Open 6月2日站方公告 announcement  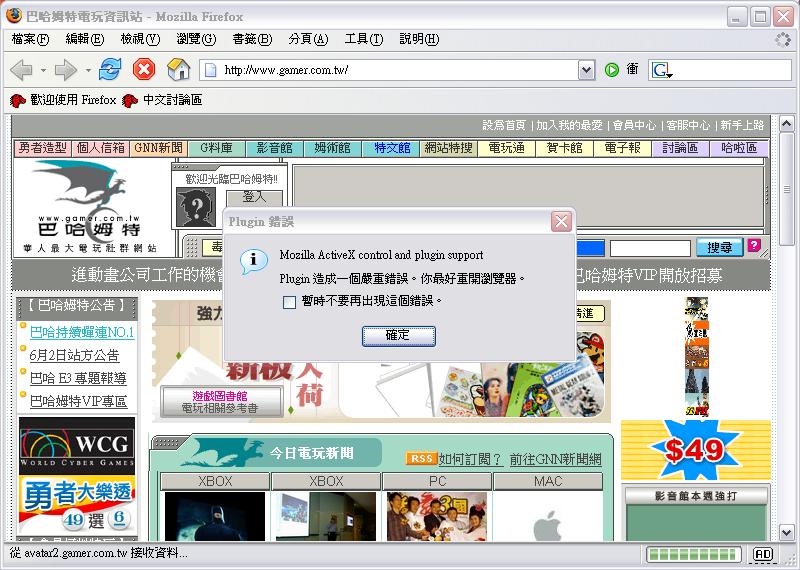(74, 356)
